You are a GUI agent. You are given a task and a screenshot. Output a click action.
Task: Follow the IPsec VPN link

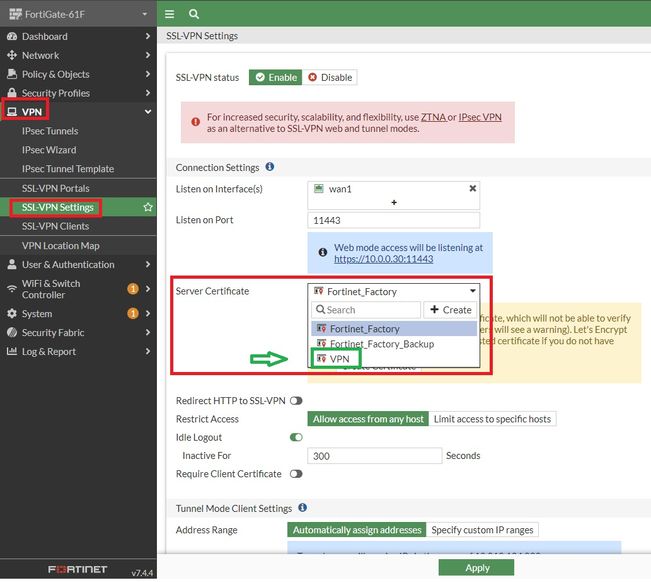point(480,117)
